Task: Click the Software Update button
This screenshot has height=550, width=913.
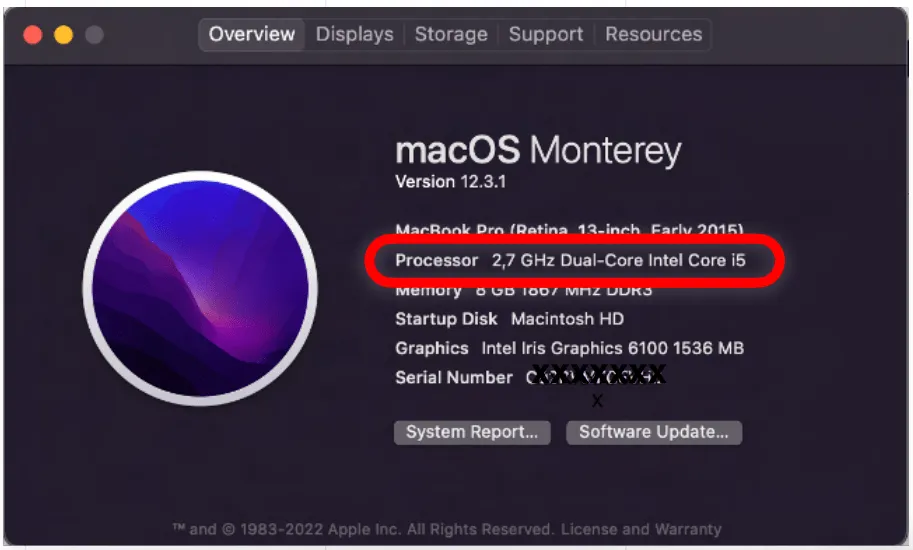Action: coord(654,432)
